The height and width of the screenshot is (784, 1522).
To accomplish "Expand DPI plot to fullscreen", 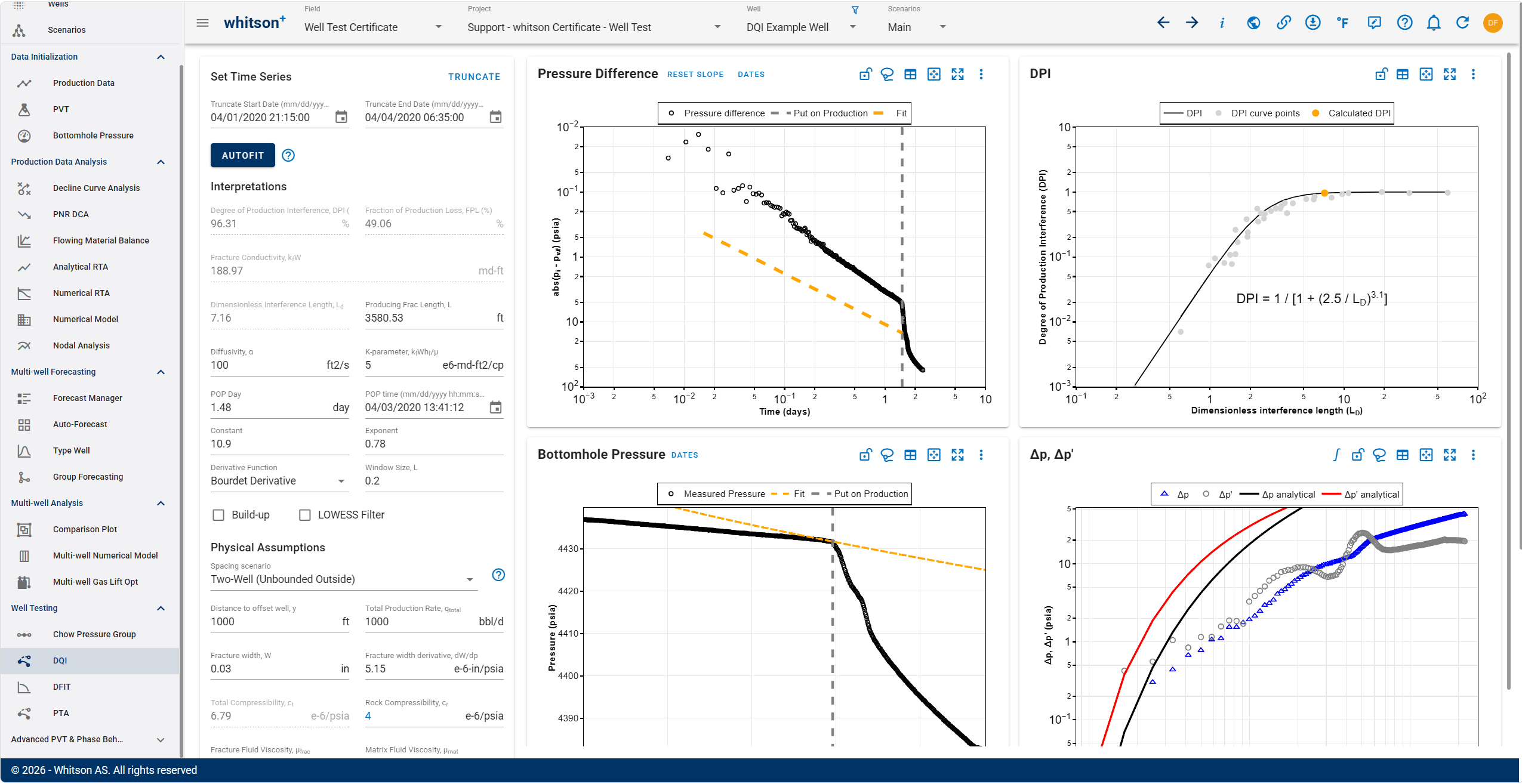I will point(1450,75).
